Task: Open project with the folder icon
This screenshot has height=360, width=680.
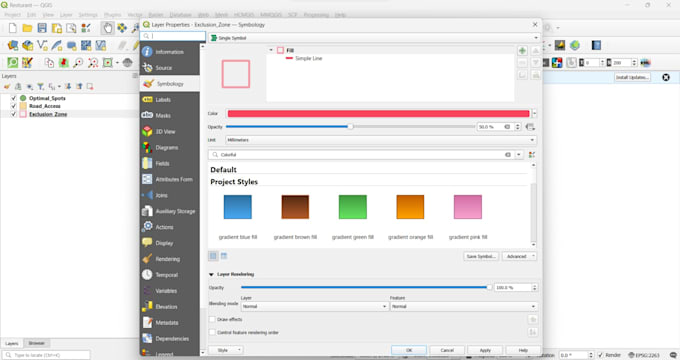Action: click(x=27, y=29)
